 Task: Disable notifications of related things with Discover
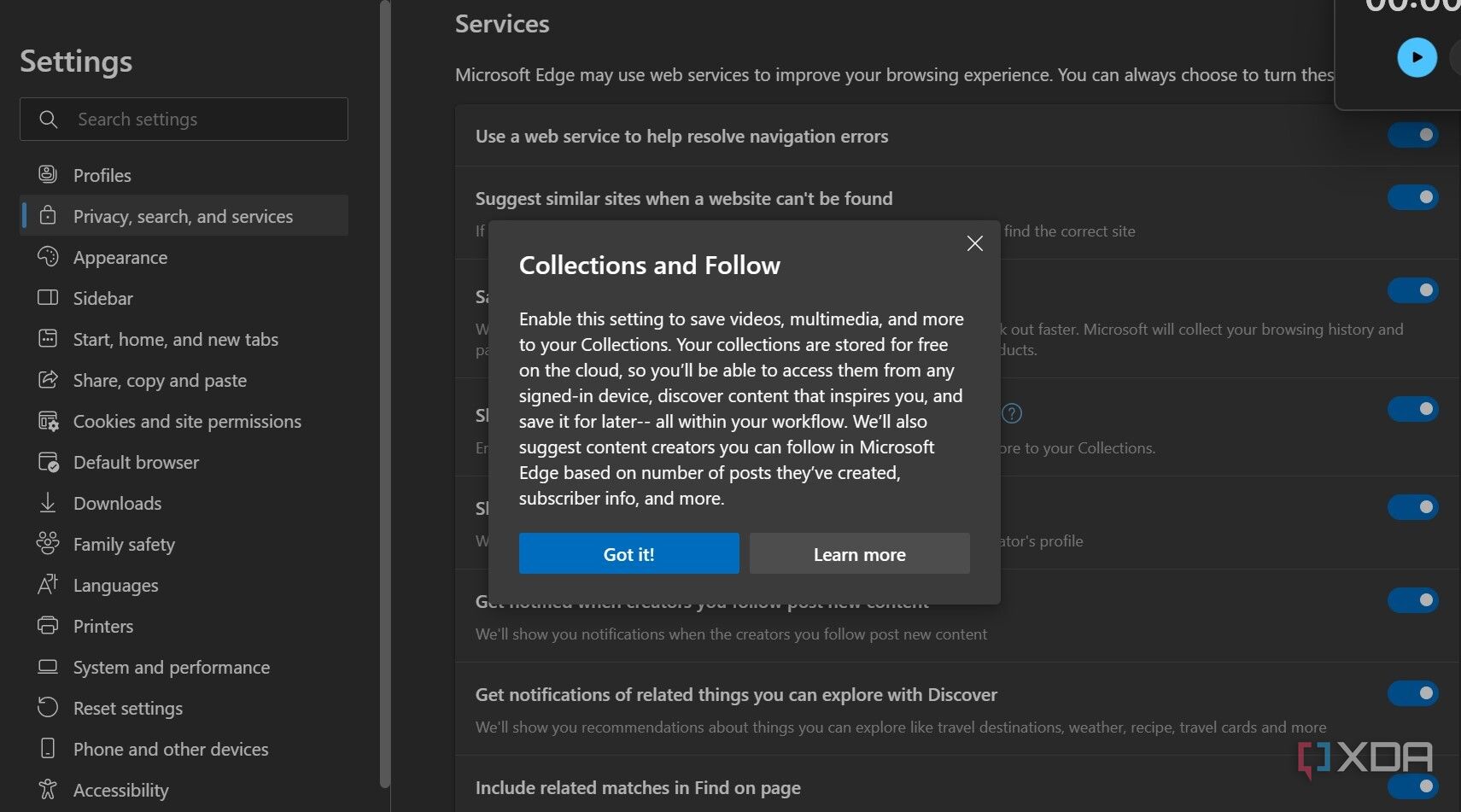click(x=1412, y=693)
